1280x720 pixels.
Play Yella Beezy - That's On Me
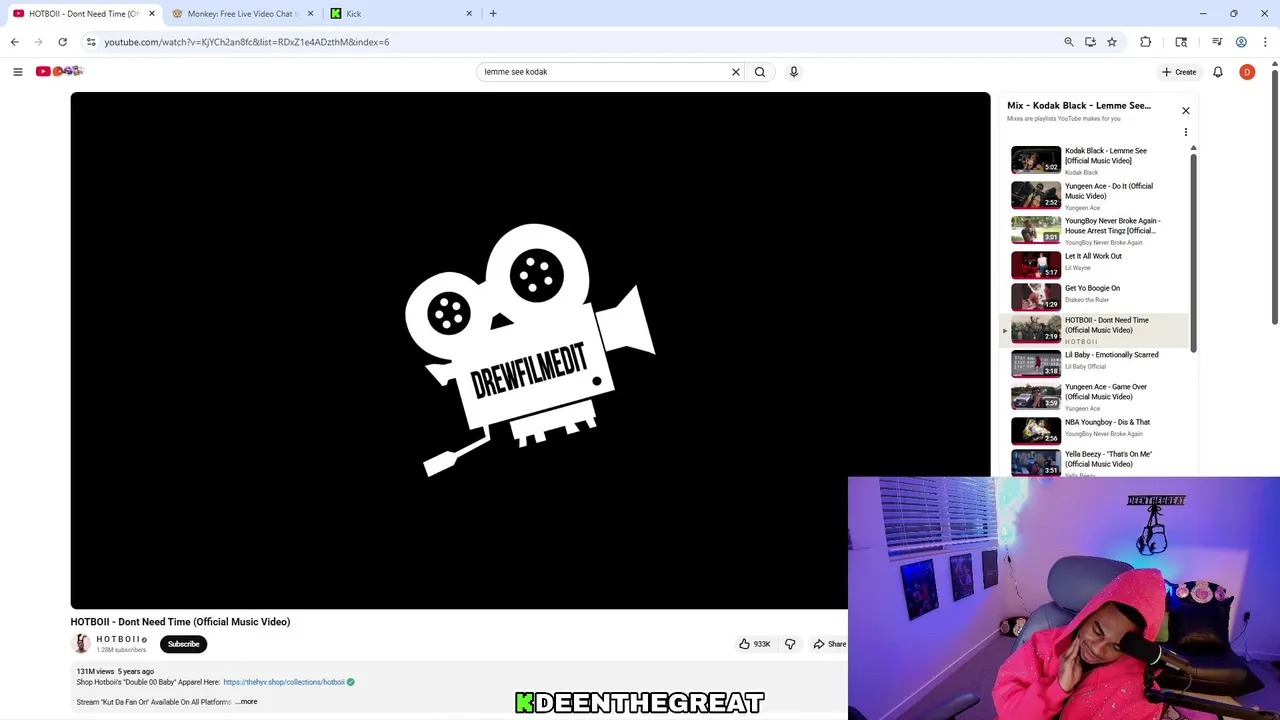[1097, 462]
